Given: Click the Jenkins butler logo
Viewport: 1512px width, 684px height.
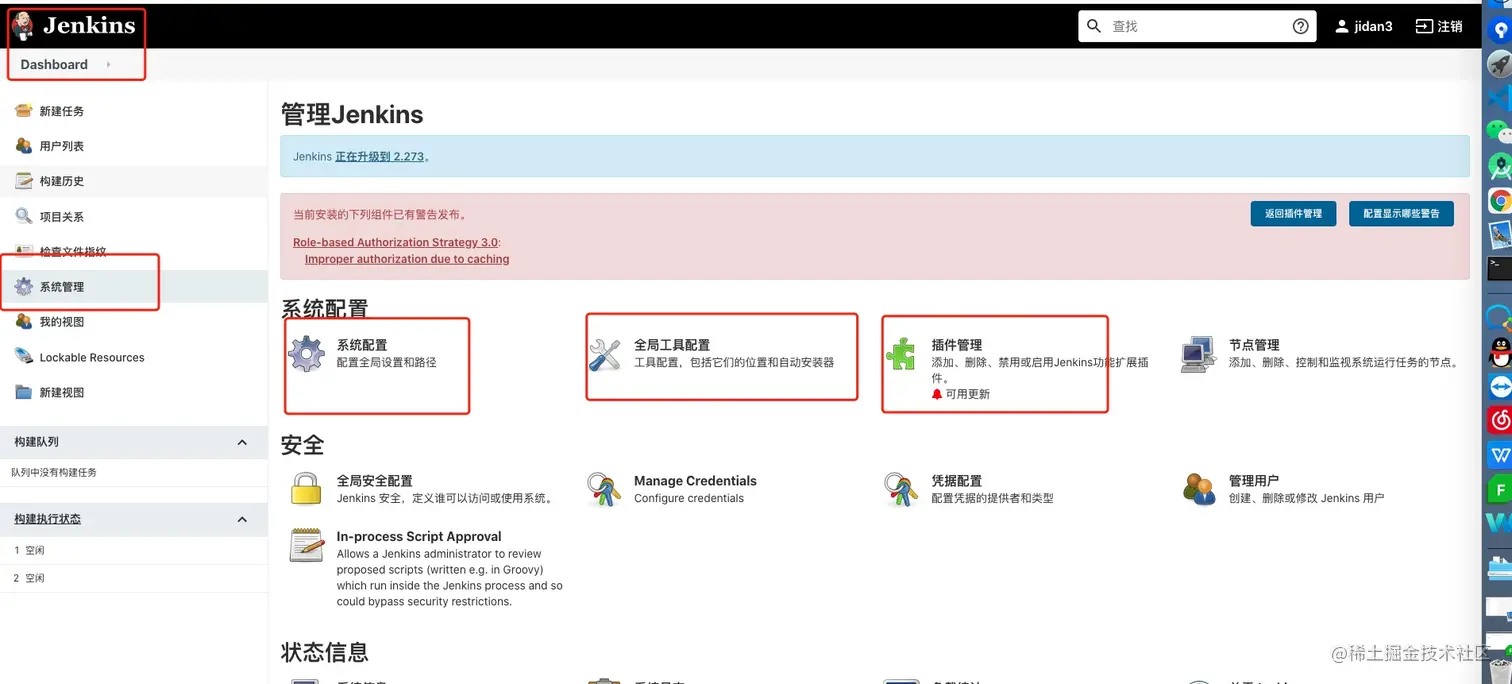Looking at the screenshot, I should (x=23, y=27).
